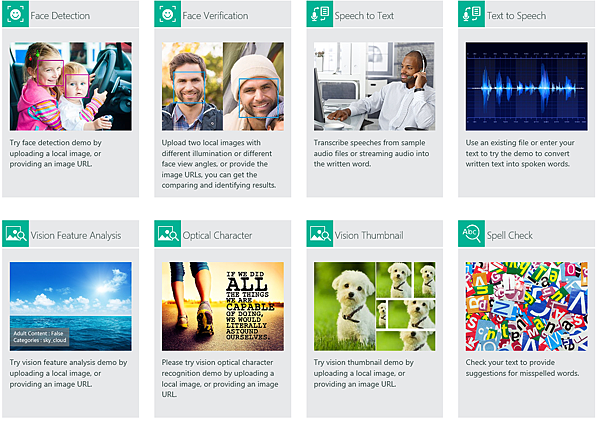
Task: Select the colorful letters collage image
Action: (x=527, y=306)
